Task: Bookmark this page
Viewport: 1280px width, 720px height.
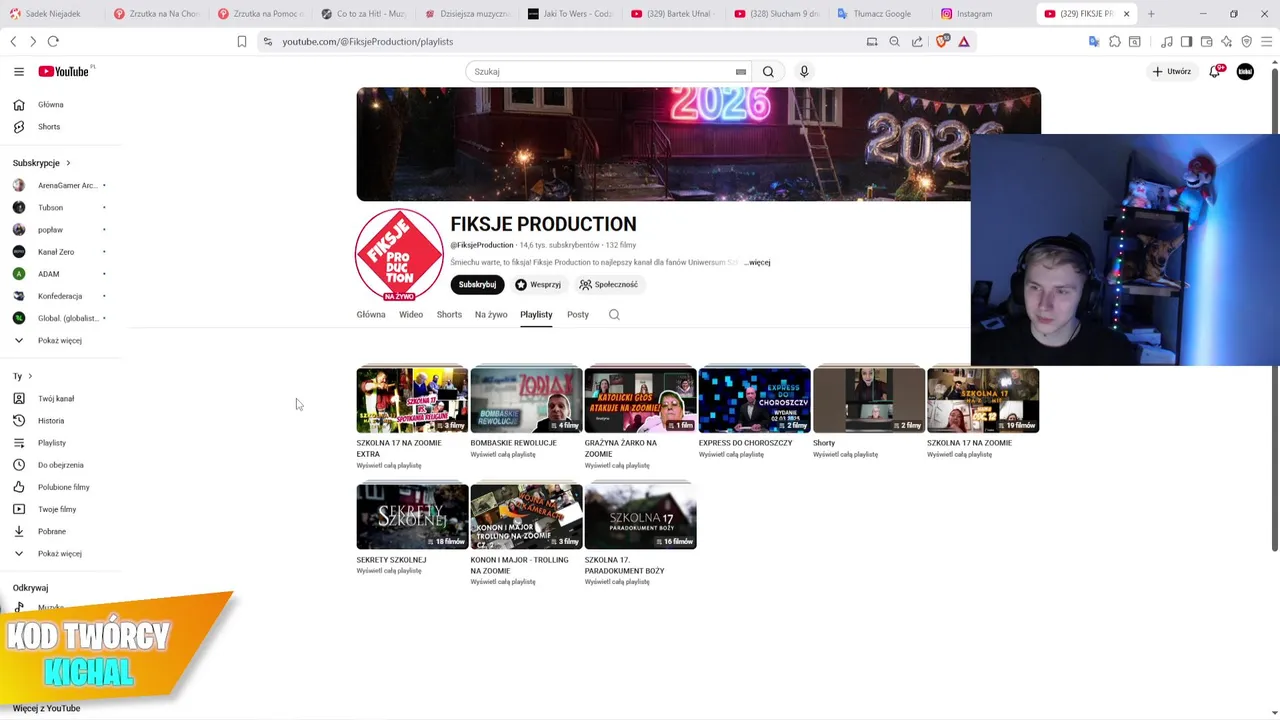Action: pos(241,41)
